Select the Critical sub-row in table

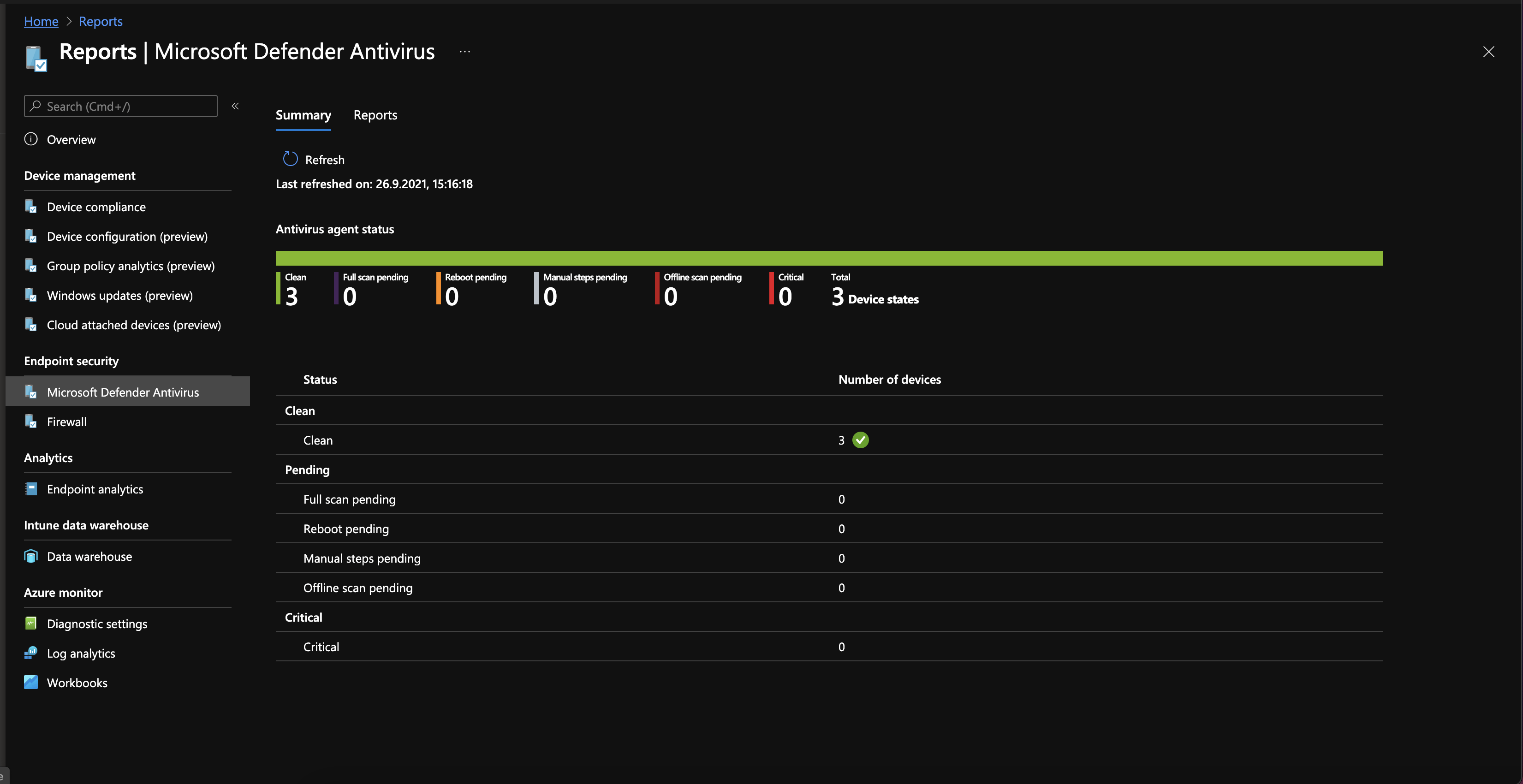click(x=829, y=647)
